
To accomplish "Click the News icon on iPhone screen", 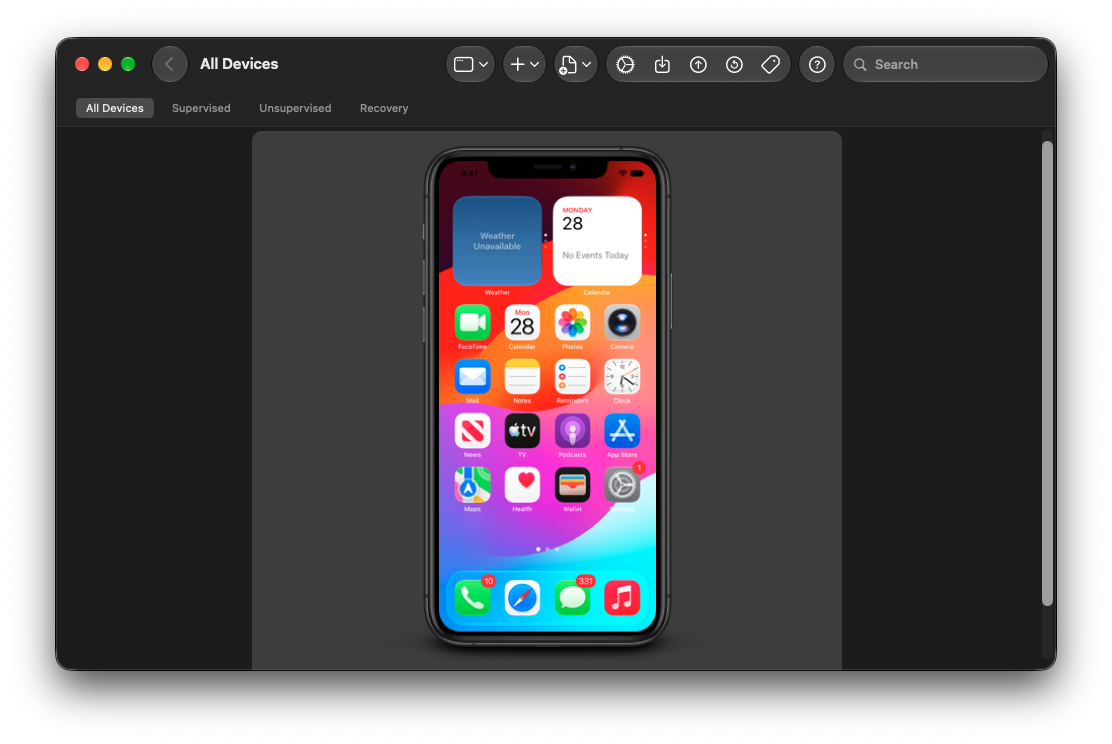I will pyautogui.click(x=472, y=431).
